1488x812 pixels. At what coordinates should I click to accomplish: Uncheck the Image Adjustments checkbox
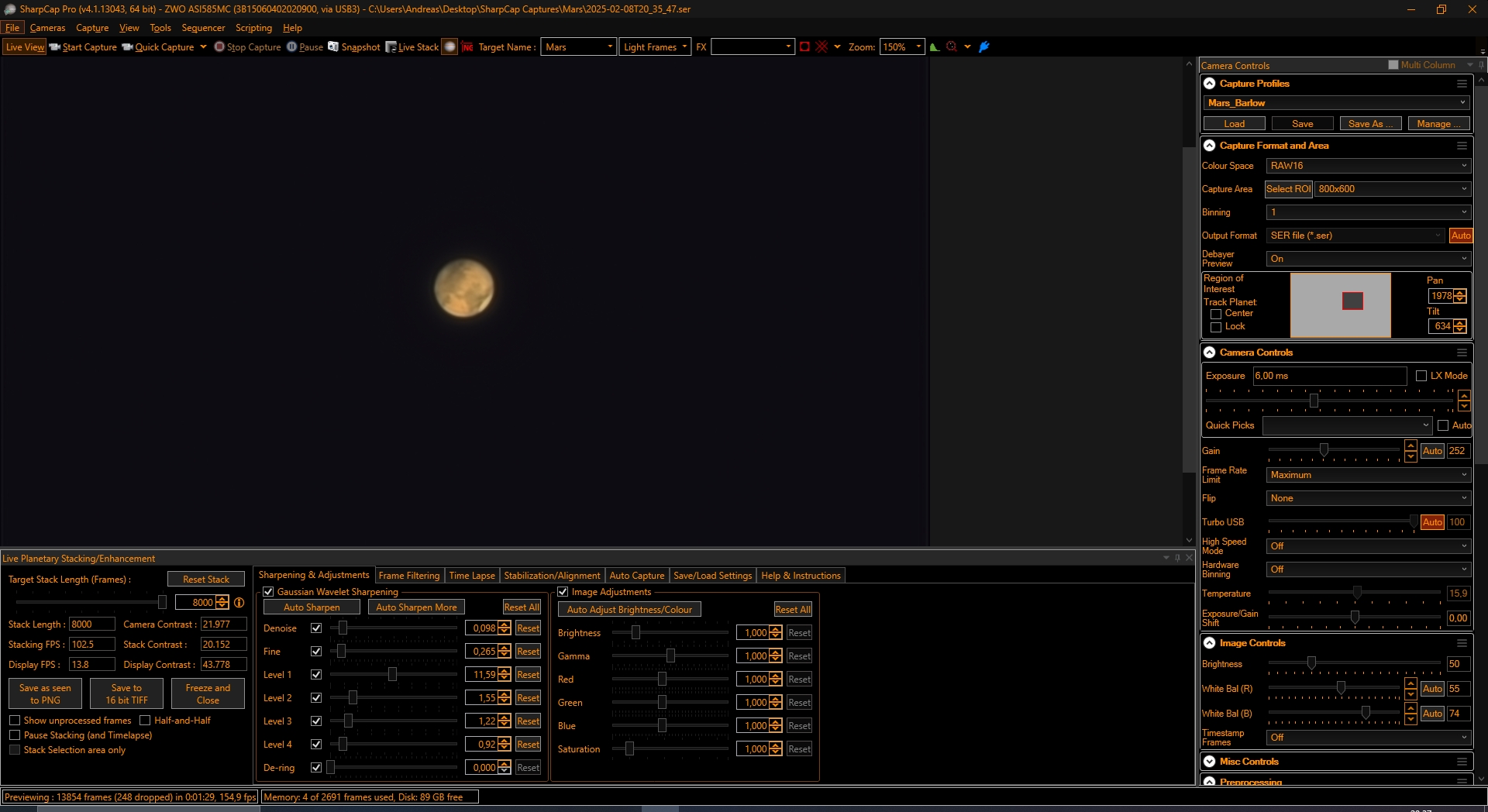563,592
